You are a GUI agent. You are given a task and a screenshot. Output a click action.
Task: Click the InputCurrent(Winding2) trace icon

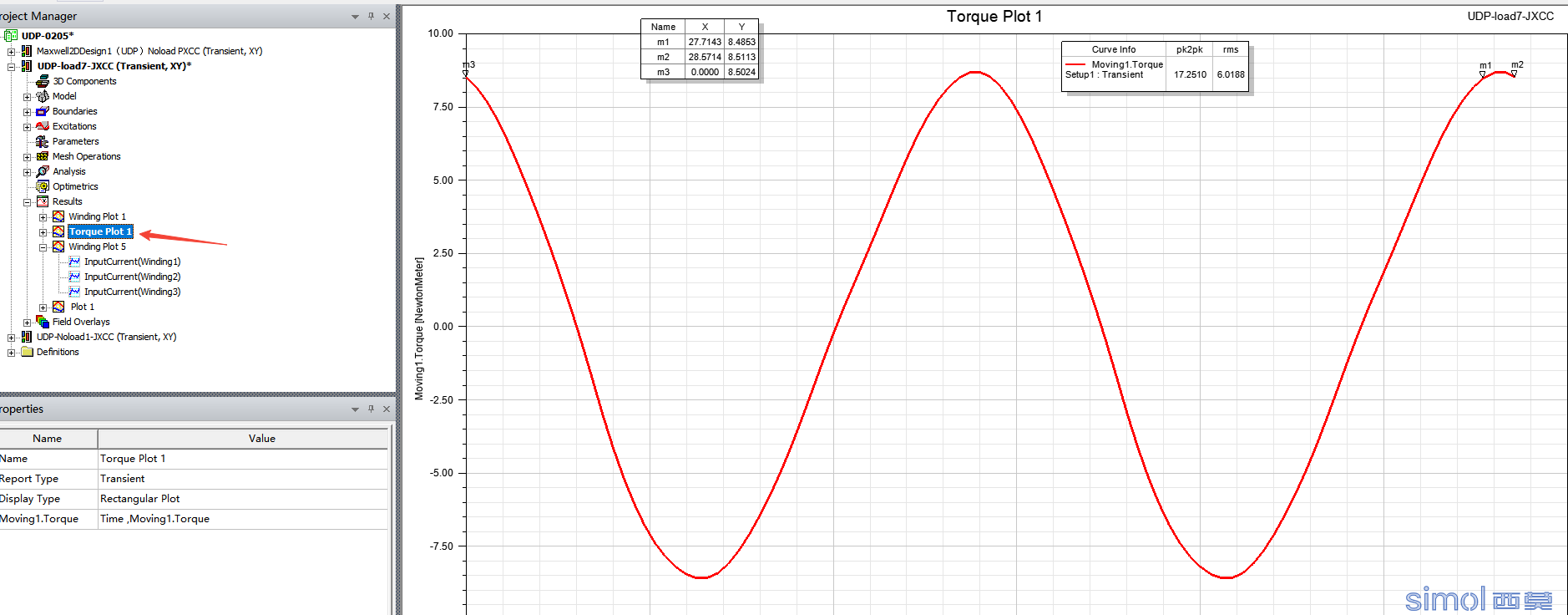coord(74,277)
